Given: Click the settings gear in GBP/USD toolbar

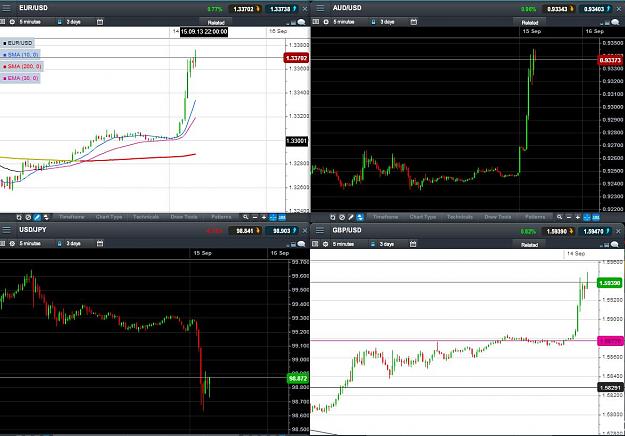Looking at the screenshot, I should pyautogui.click(x=325, y=244).
